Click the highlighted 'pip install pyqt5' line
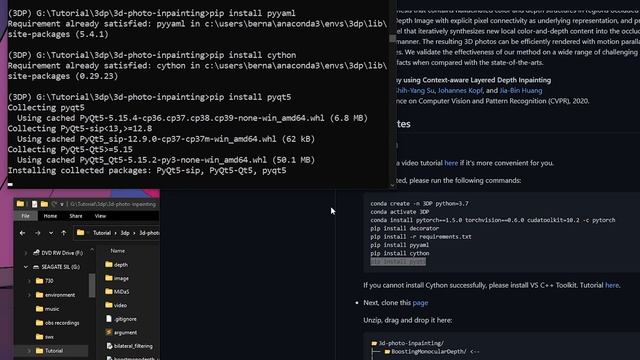The height and width of the screenshot is (360, 640). point(398,262)
